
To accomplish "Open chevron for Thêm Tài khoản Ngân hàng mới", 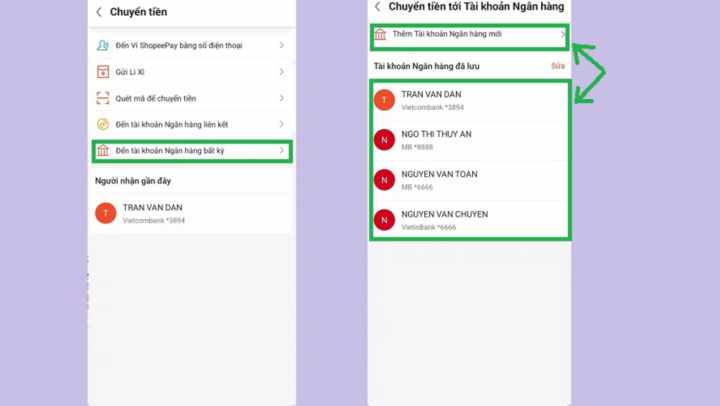I will tap(562, 34).
